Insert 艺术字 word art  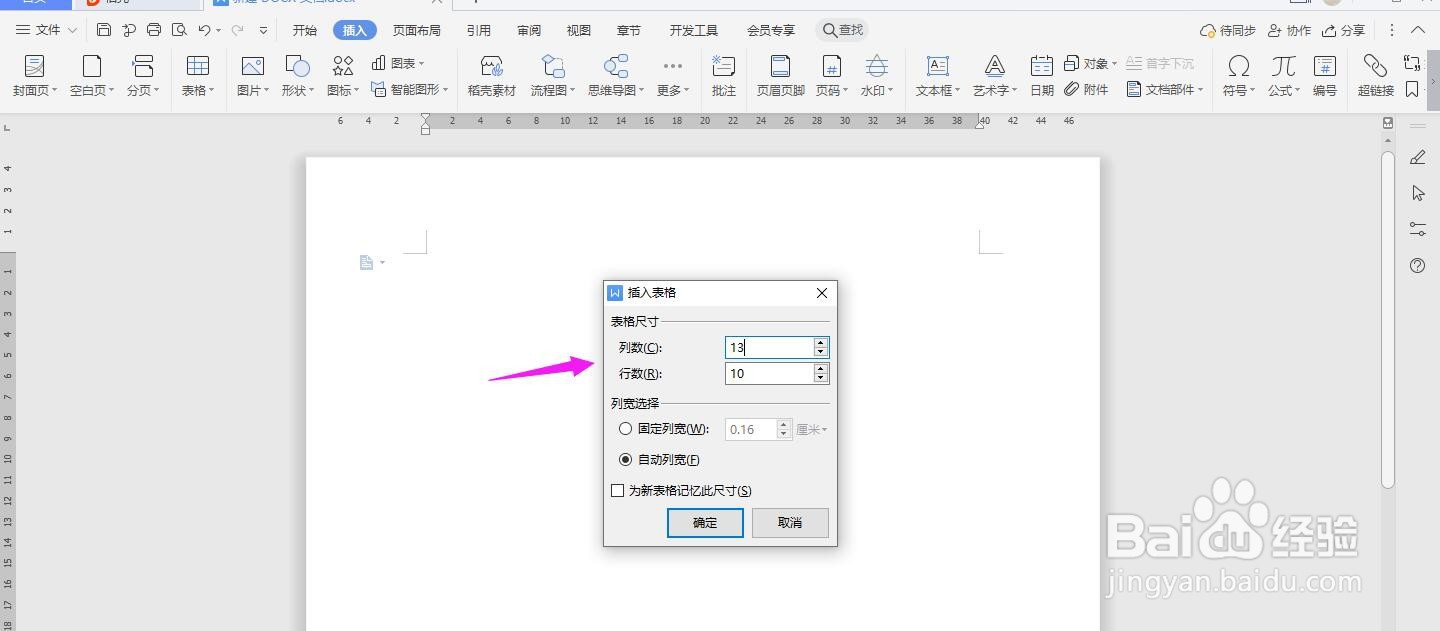[x=995, y=76]
